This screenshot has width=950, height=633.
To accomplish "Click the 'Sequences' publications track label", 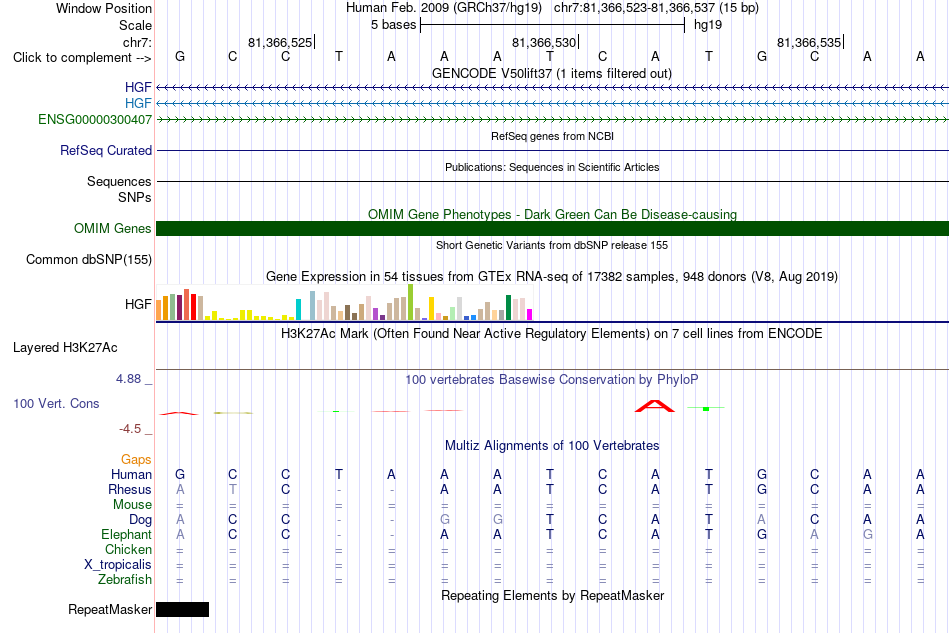I will 119,181.
